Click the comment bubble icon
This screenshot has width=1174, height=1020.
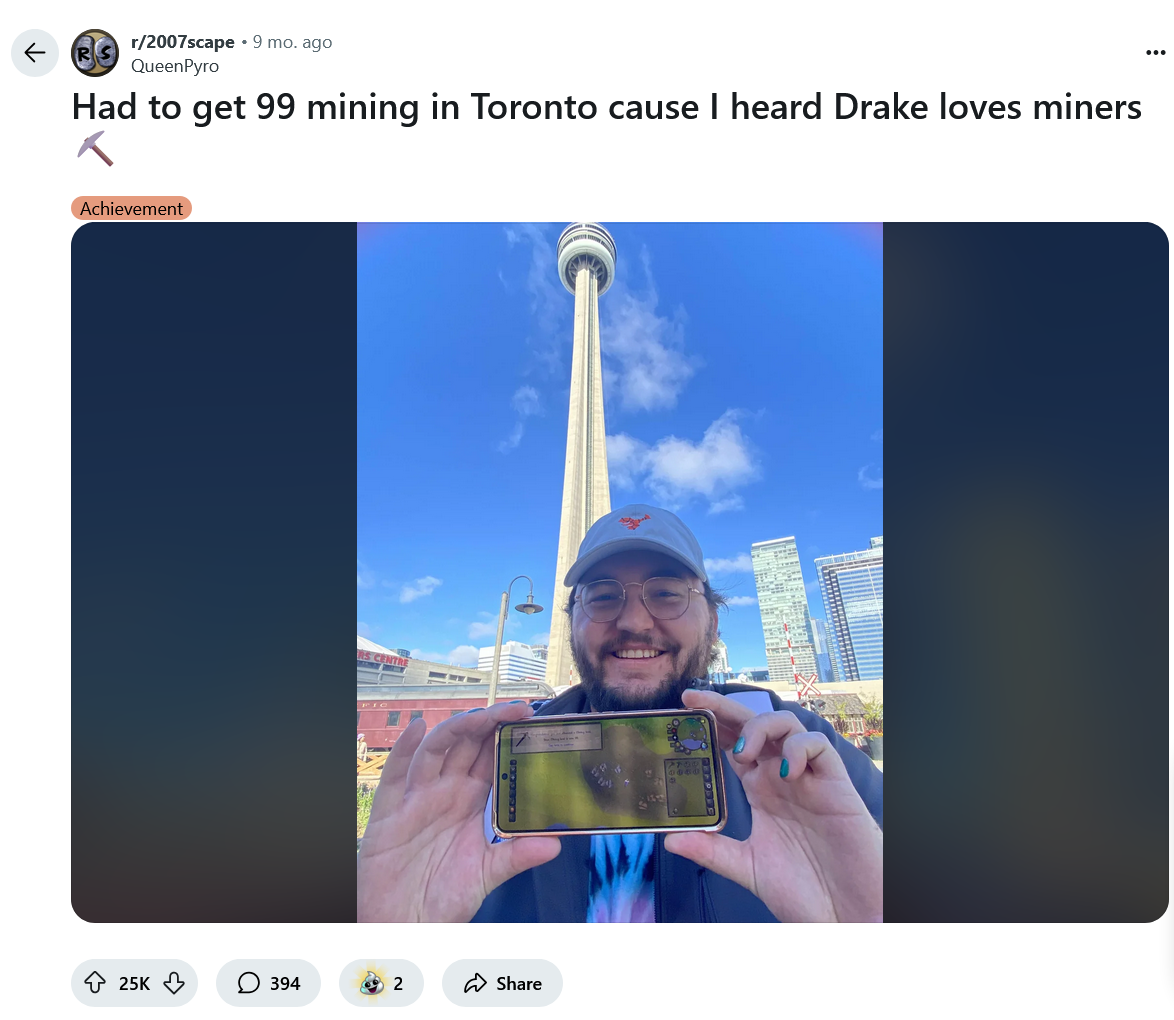(249, 983)
